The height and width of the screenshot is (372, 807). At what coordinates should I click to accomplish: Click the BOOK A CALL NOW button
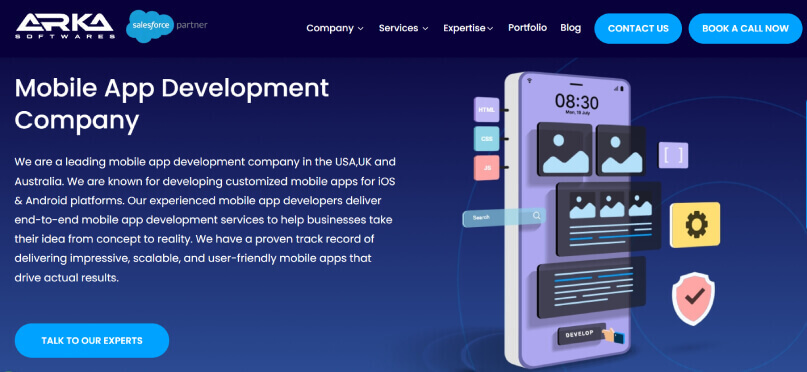pyautogui.click(x=745, y=28)
